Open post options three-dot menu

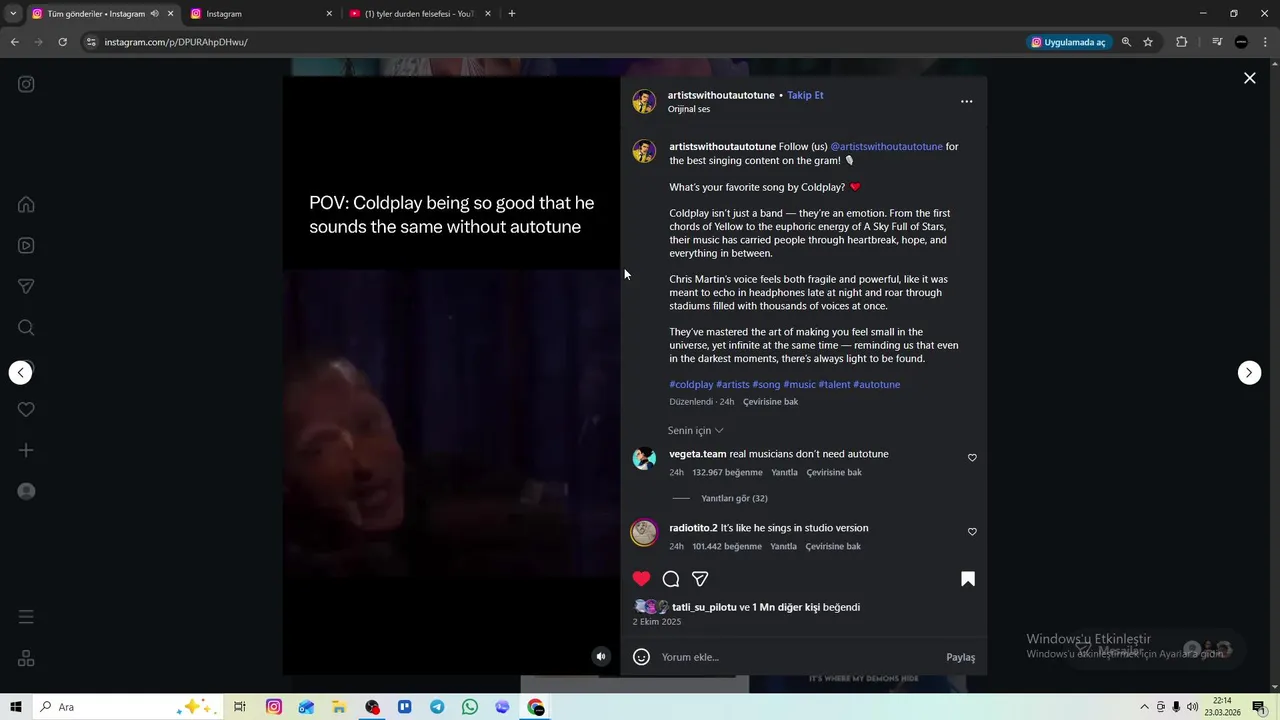click(x=966, y=101)
